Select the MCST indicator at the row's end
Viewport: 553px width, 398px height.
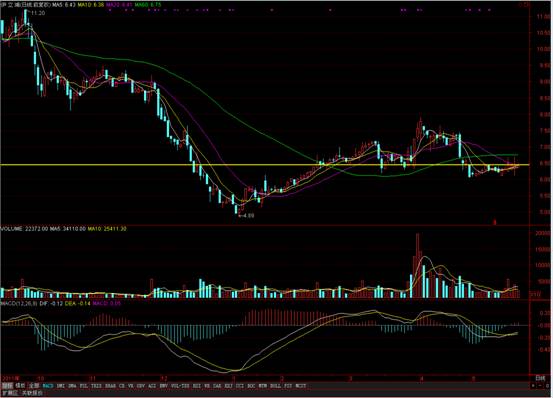click(300, 386)
